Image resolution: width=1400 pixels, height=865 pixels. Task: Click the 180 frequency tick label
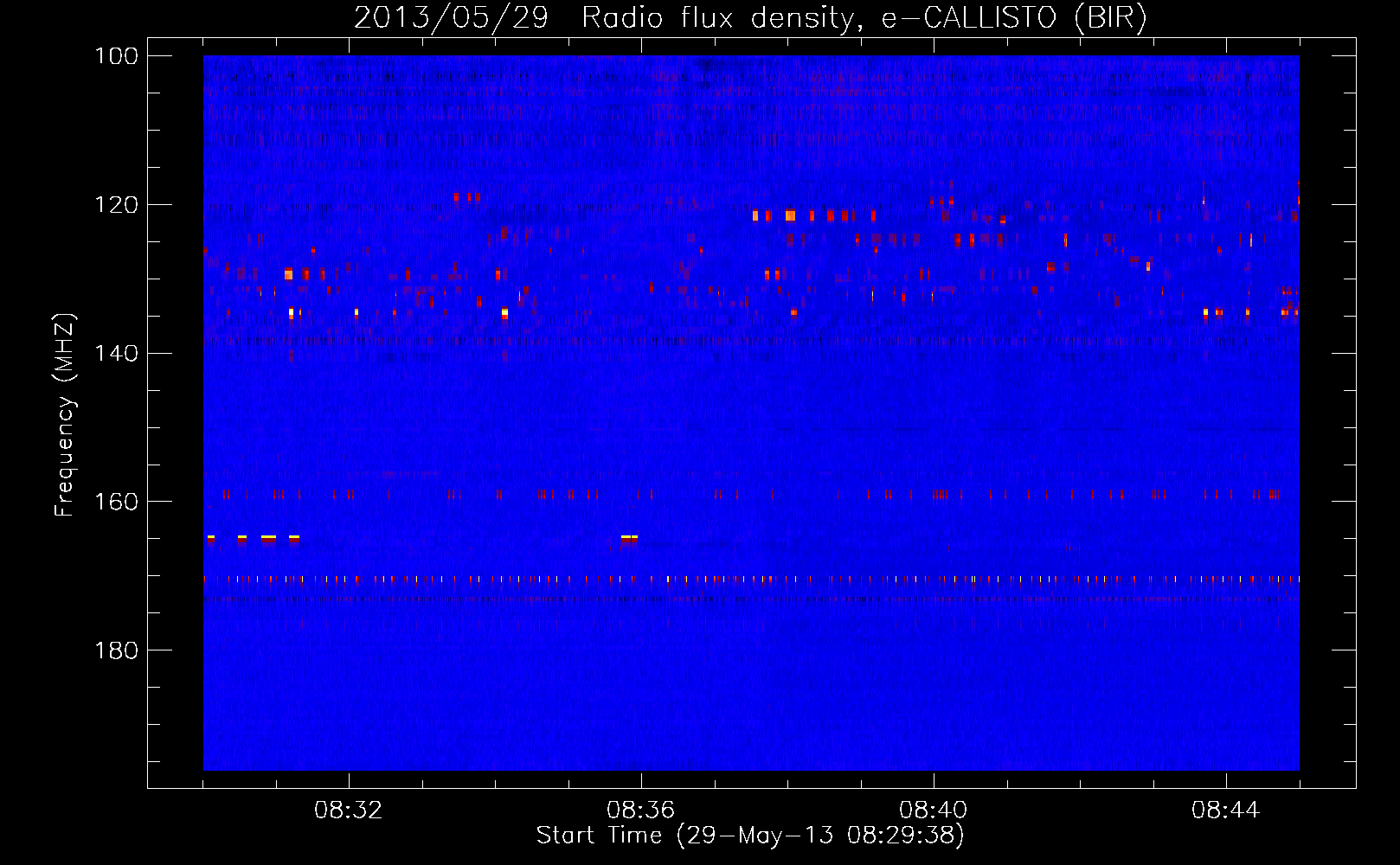pos(118,650)
